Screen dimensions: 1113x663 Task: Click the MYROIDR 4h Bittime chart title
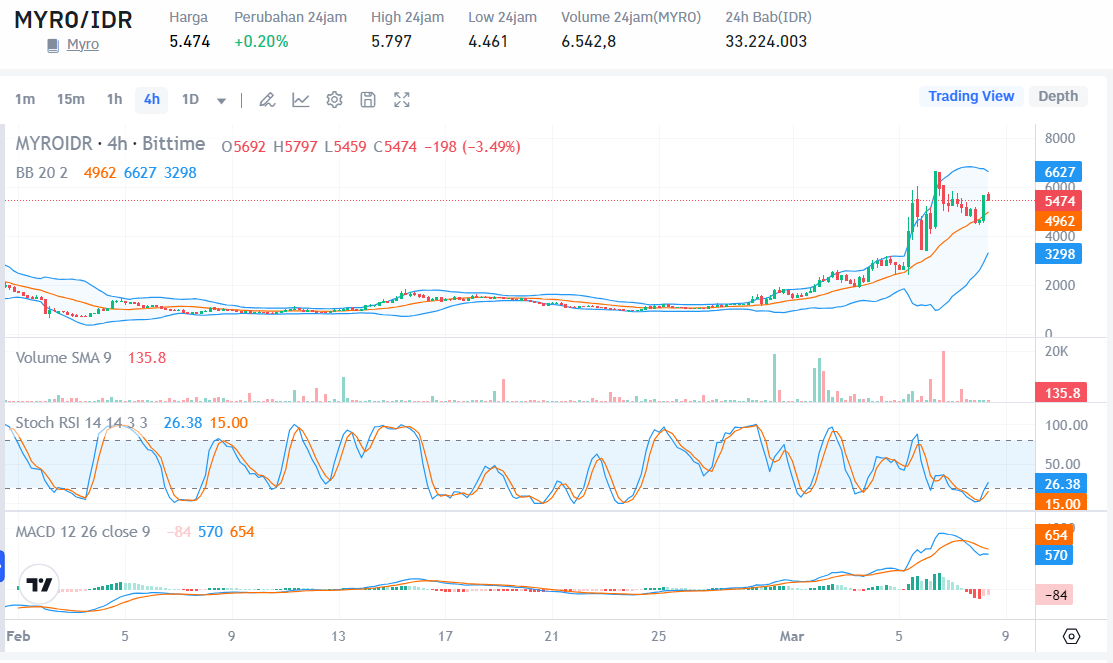pyautogui.click(x=110, y=144)
